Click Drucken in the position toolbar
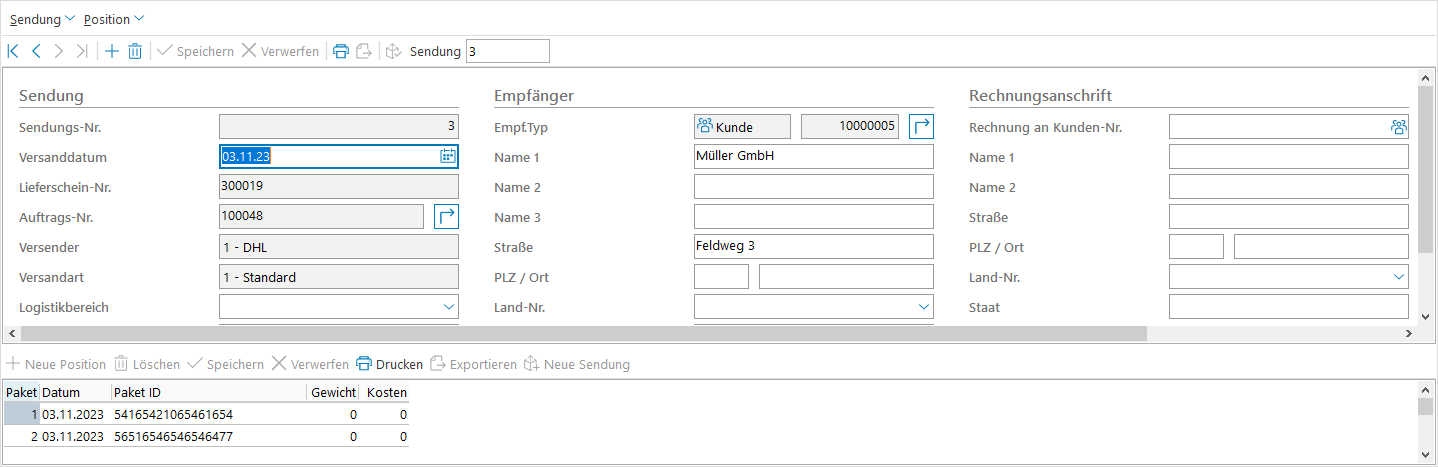Screen dimensions: 1438x467 (390, 364)
